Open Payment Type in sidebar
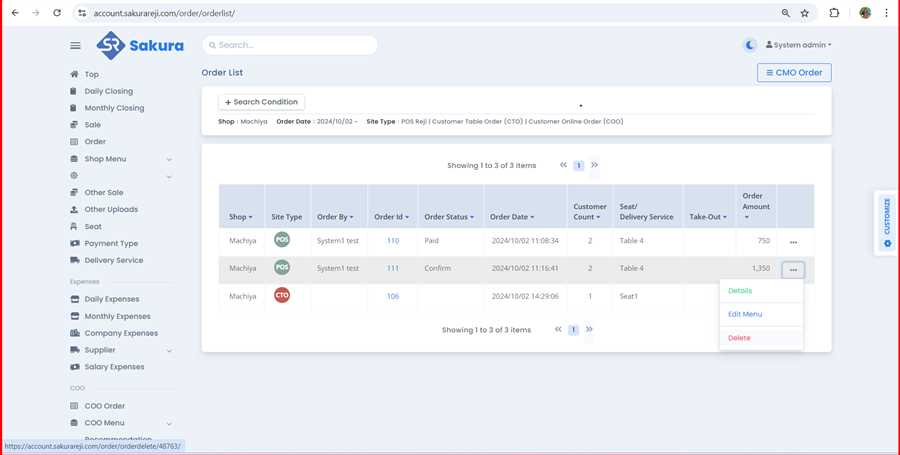Screen dimensions: 900x455 coord(111,243)
